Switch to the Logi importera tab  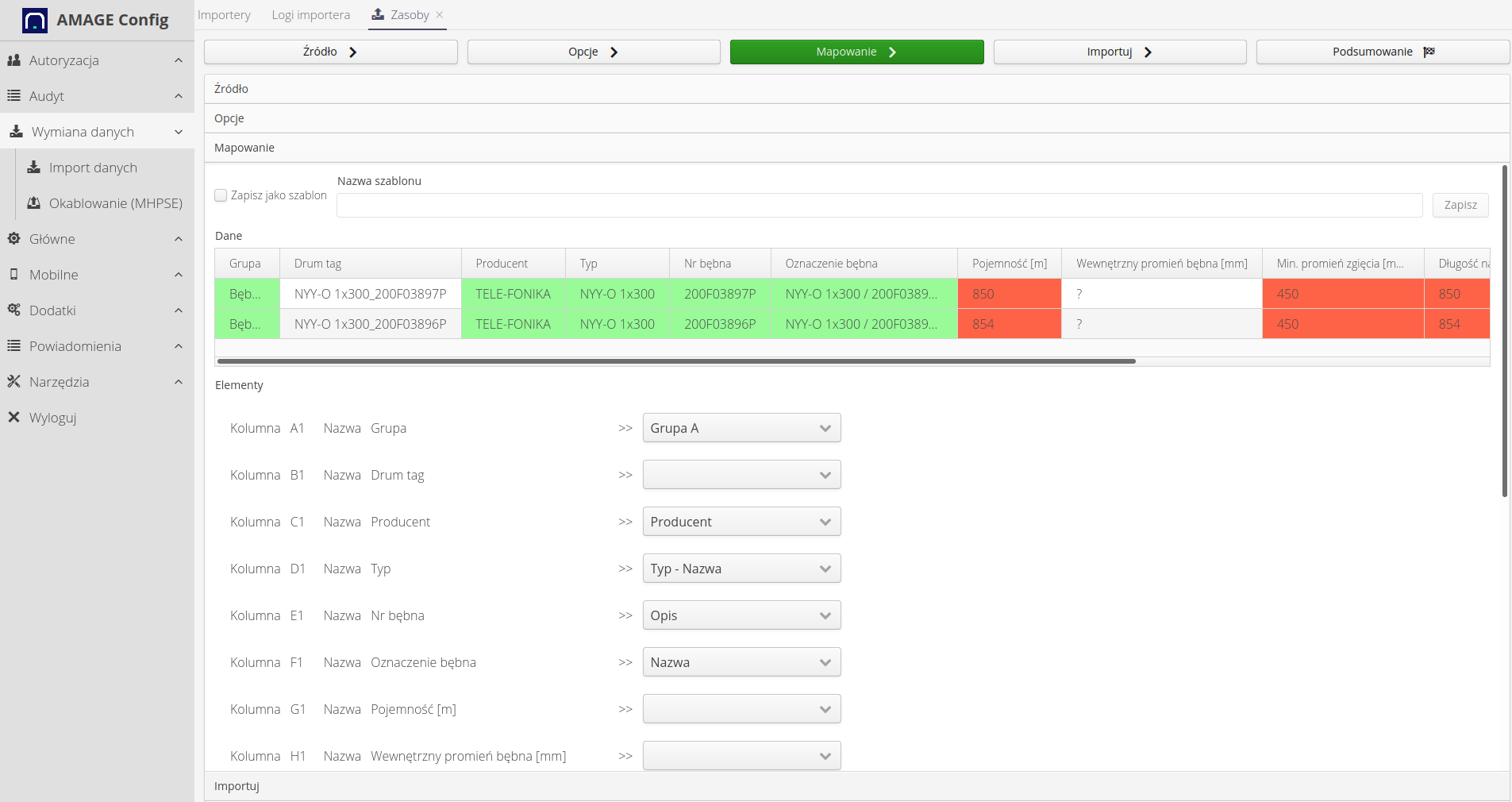(310, 15)
